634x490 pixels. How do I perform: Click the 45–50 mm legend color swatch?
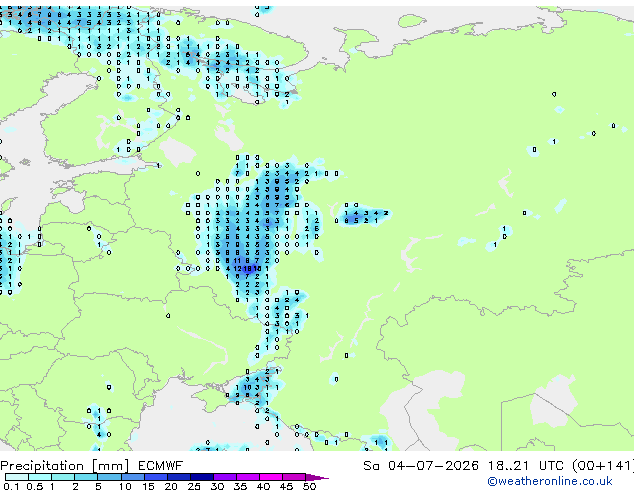294,477
